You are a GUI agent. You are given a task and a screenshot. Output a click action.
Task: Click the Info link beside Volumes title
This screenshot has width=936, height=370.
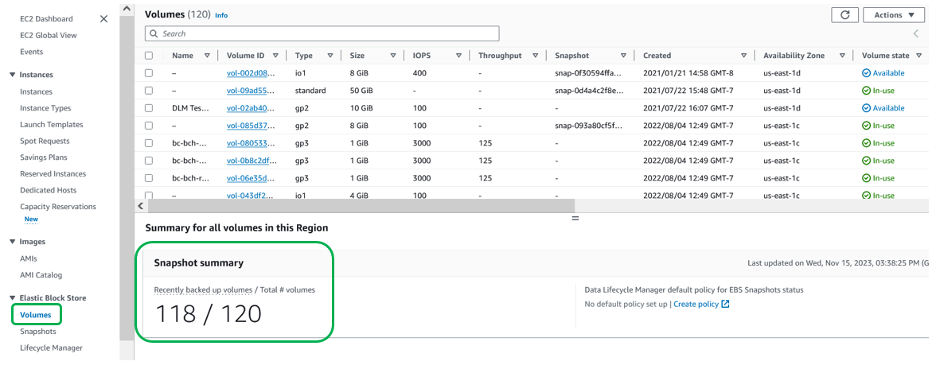pyautogui.click(x=221, y=16)
